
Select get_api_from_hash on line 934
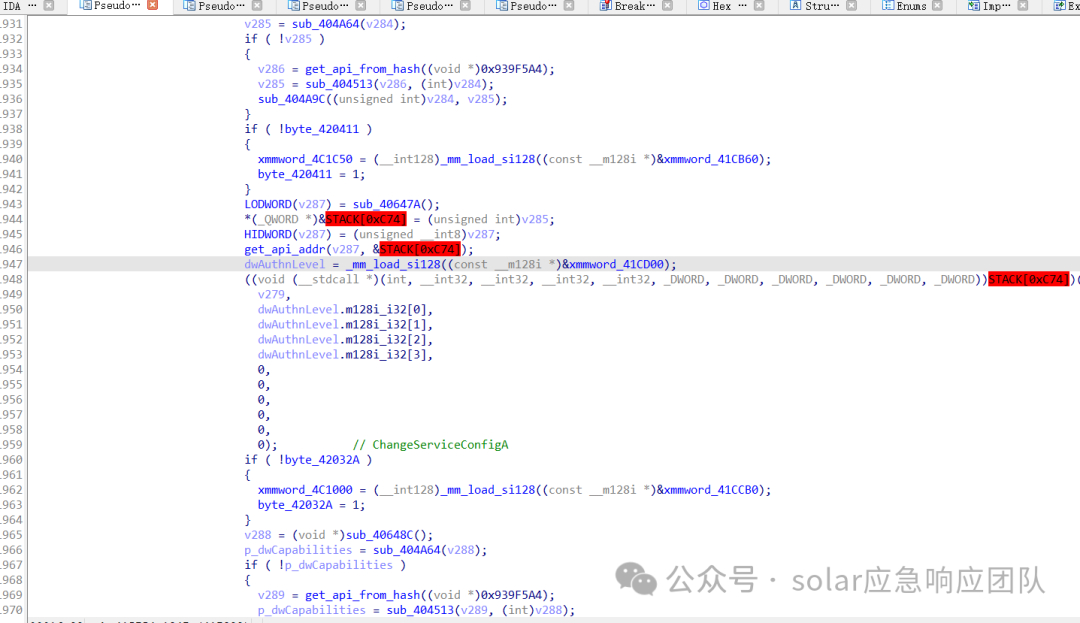pos(362,69)
